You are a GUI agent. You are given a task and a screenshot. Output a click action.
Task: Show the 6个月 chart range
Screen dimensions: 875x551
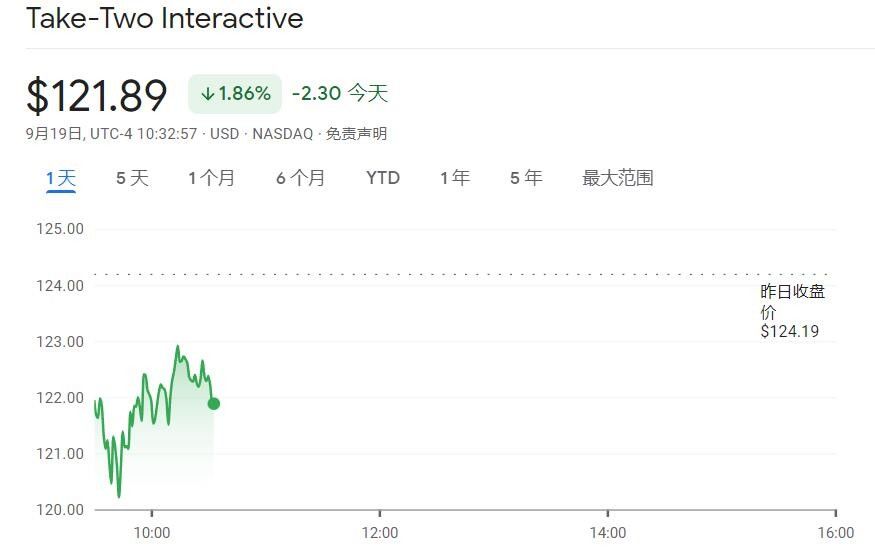[301, 178]
